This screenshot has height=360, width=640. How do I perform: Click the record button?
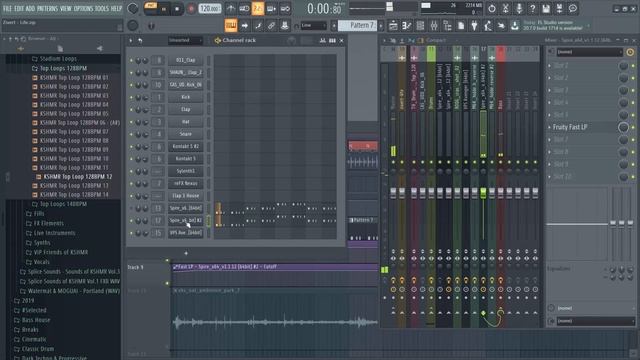click(191, 9)
